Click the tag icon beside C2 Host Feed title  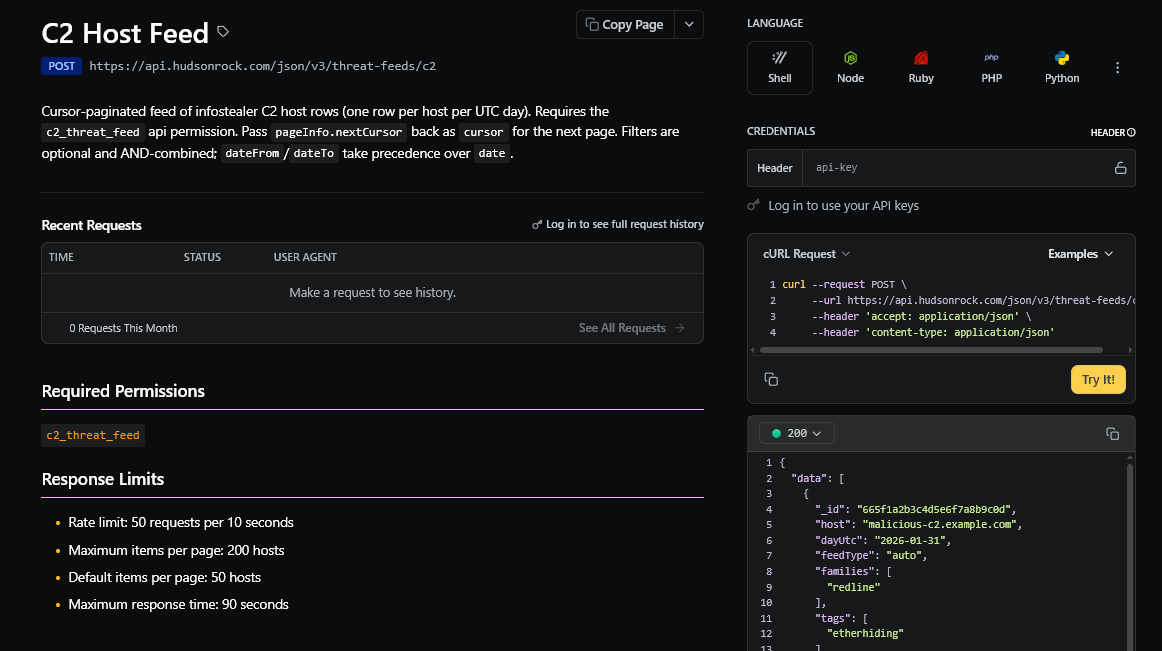(223, 32)
